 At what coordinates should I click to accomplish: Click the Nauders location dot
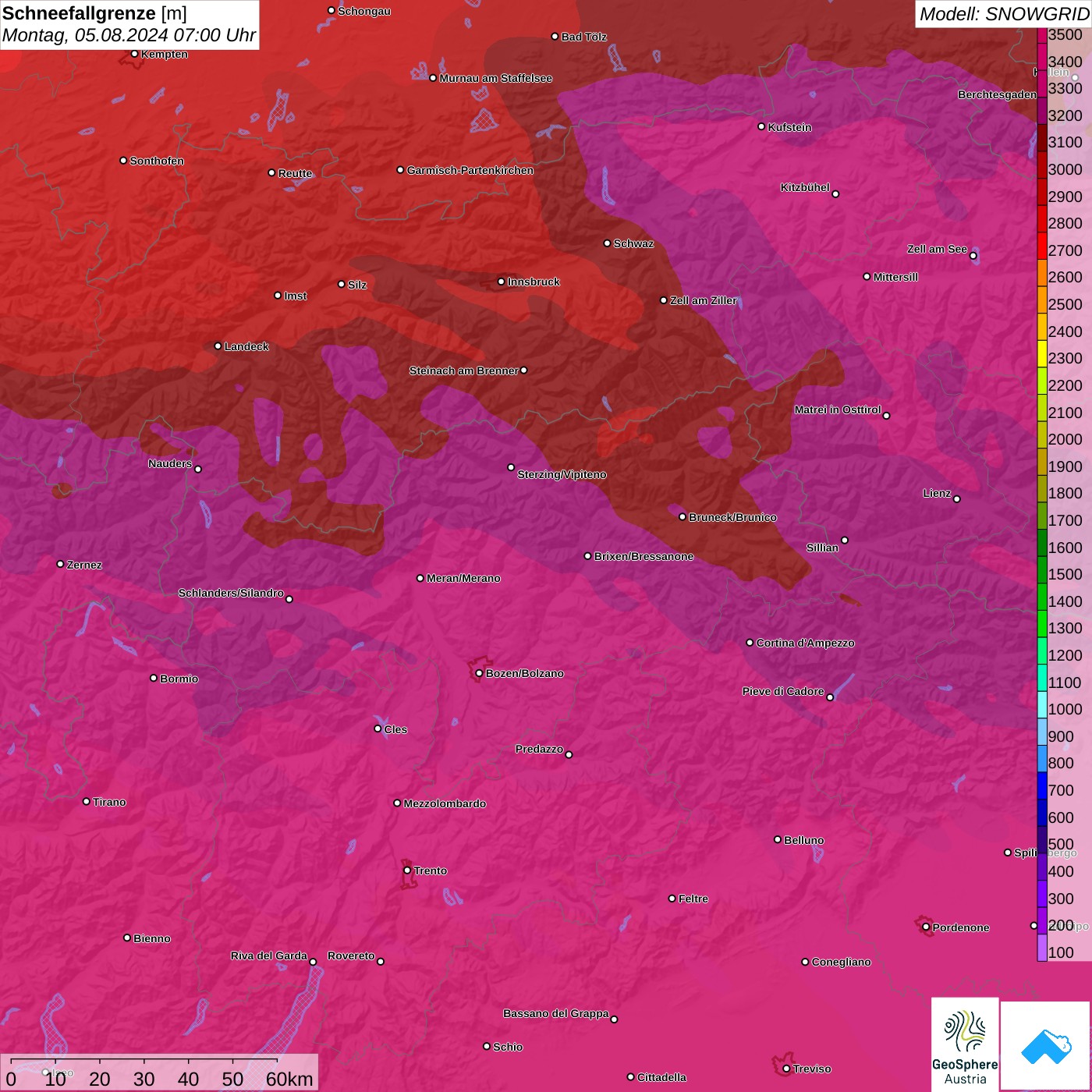pyautogui.click(x=198, y=469)
